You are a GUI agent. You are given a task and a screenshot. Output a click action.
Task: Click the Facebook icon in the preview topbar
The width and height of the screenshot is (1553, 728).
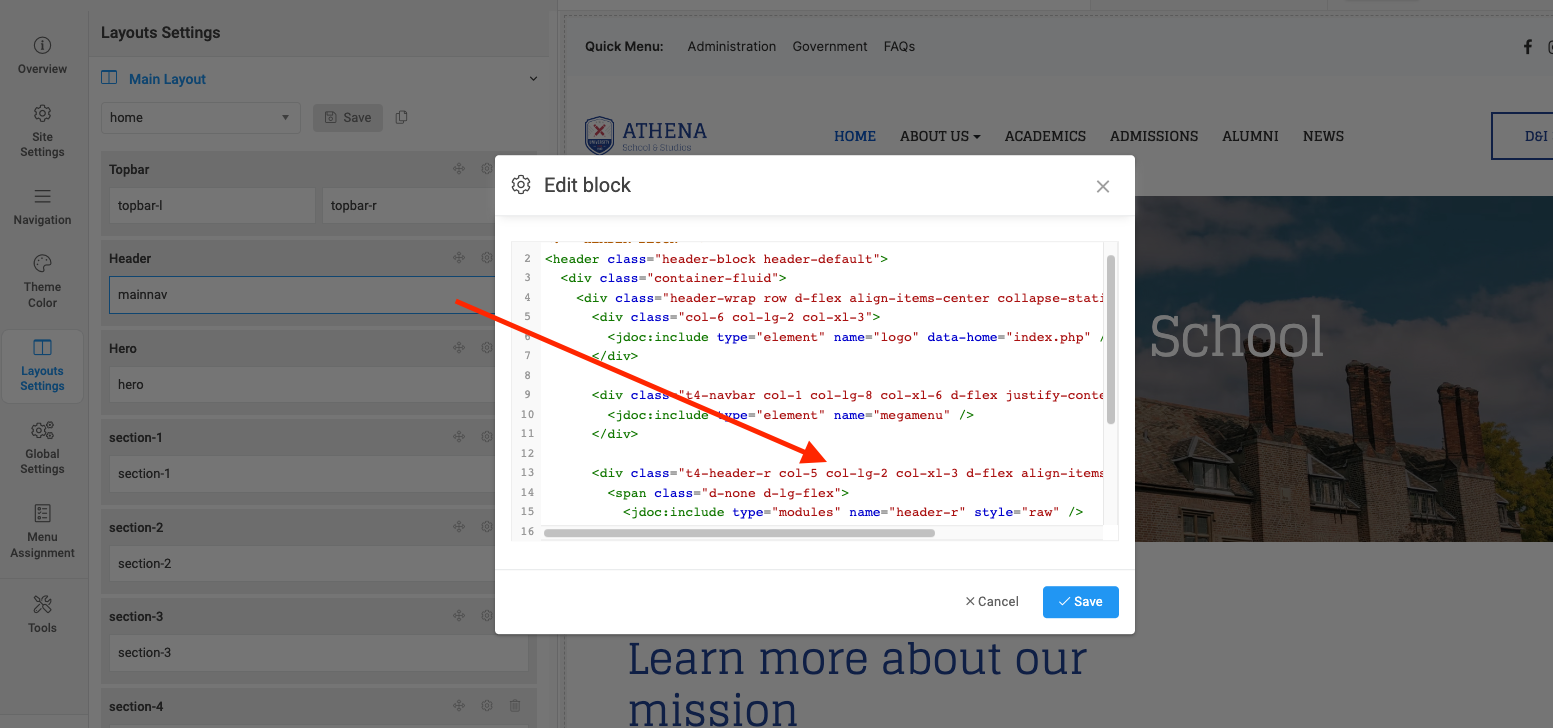click(x=1528, y=47)
